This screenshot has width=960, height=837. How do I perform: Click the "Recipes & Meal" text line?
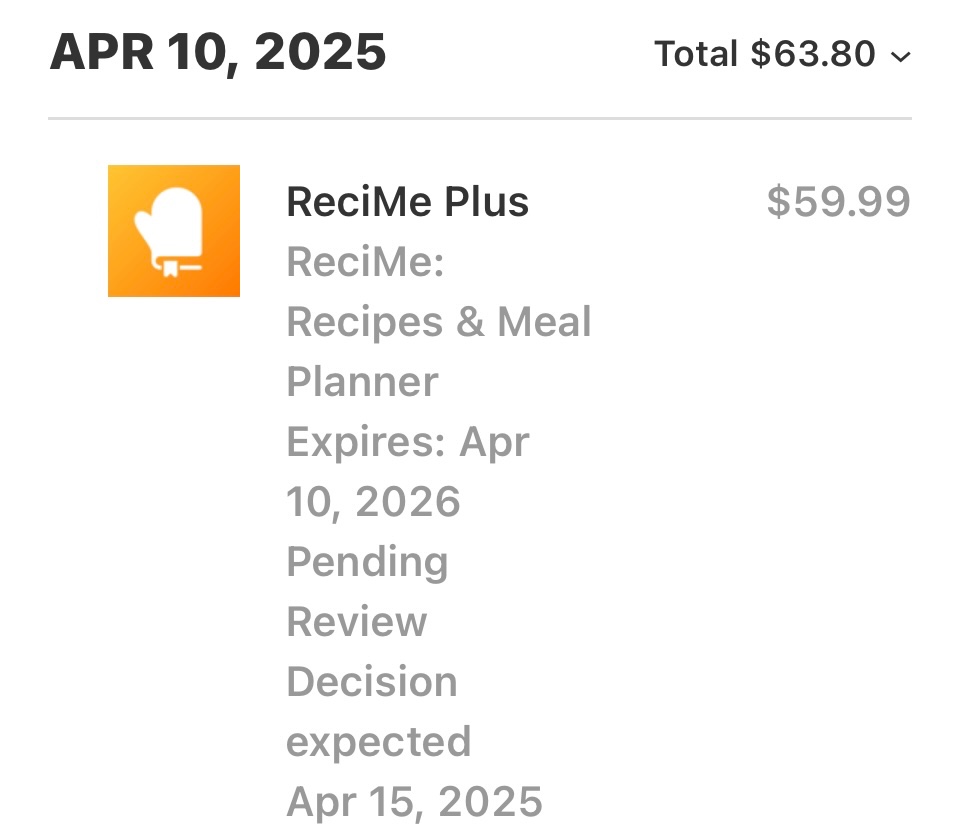439,322
